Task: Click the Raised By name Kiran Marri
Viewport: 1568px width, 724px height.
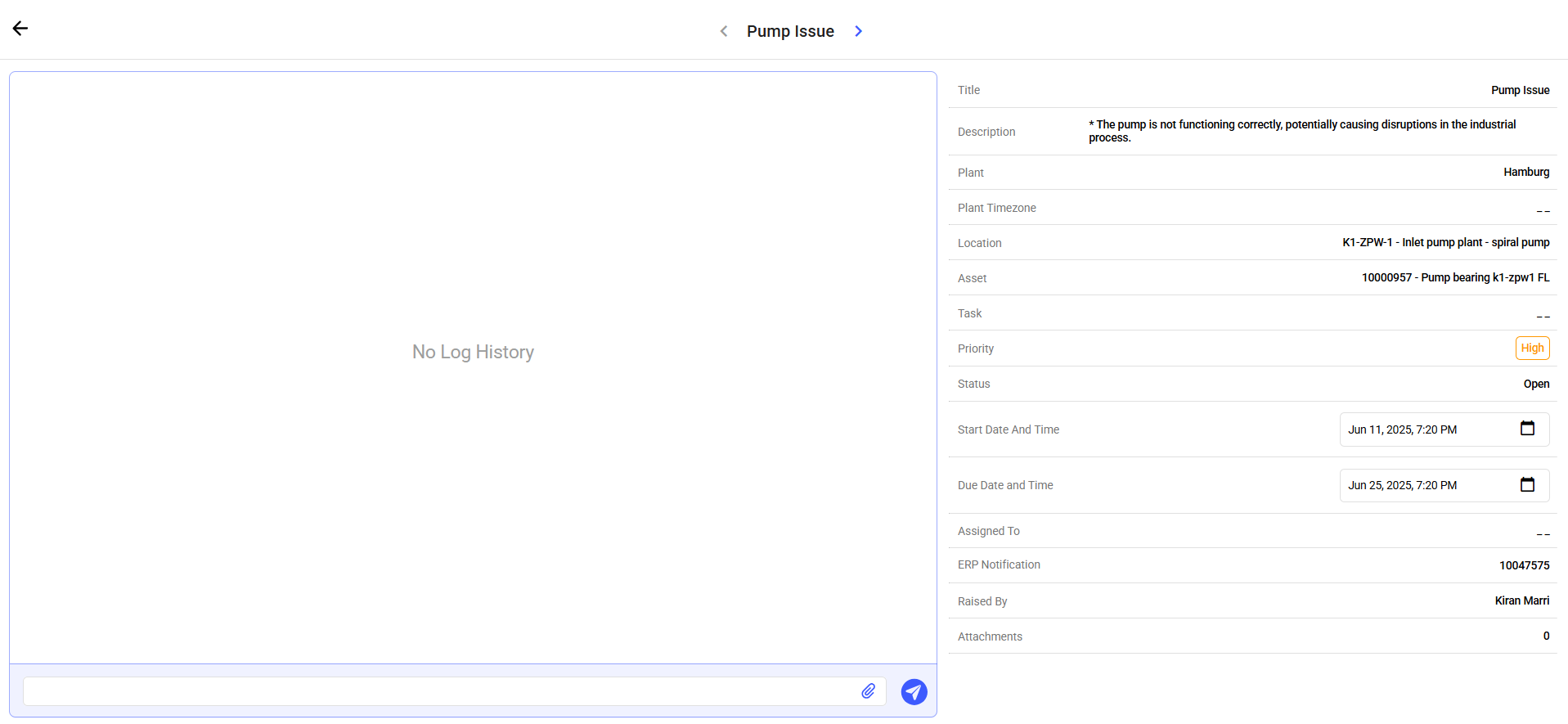Action: pos(1521,601)
